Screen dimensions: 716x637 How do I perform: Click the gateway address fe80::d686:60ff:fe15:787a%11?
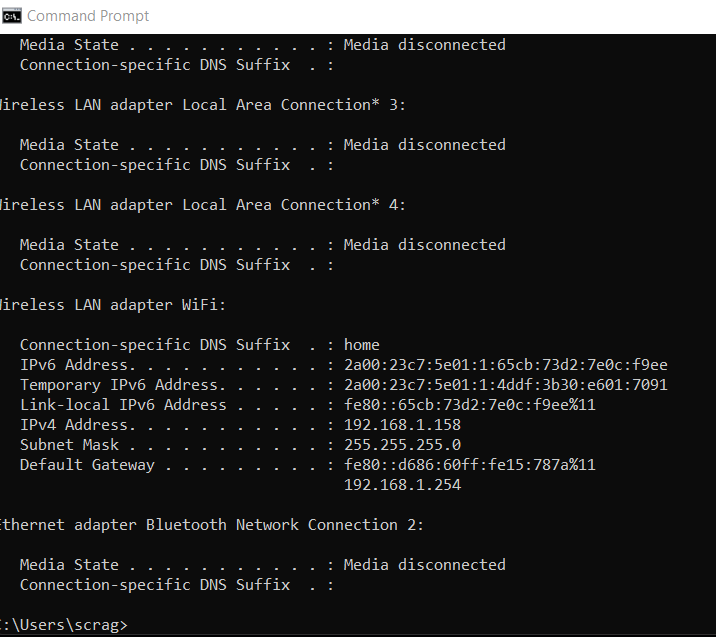click(469, 465)
